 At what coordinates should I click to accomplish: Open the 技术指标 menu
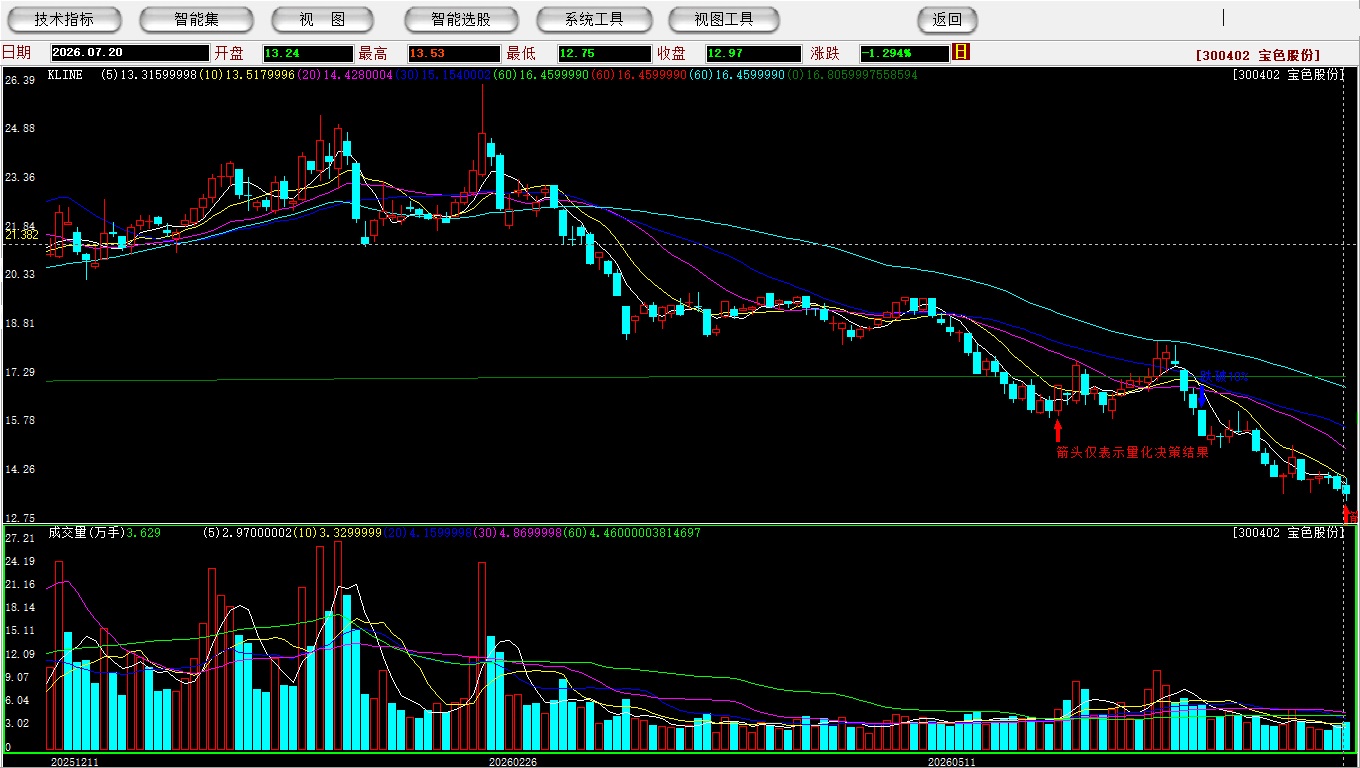point(64,19)
